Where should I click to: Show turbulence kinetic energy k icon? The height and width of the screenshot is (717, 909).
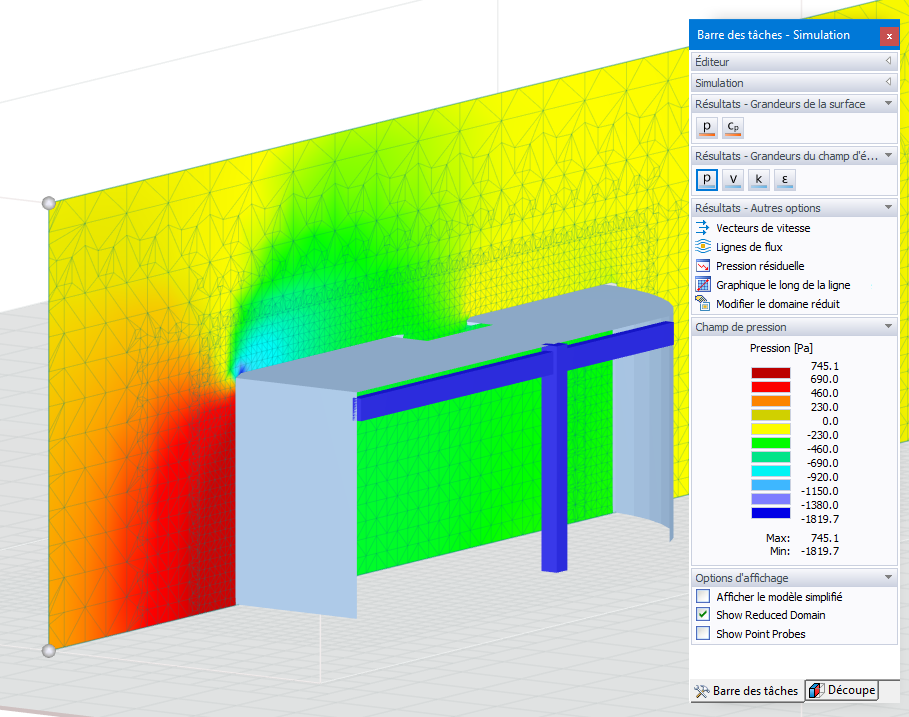(759, 180)
